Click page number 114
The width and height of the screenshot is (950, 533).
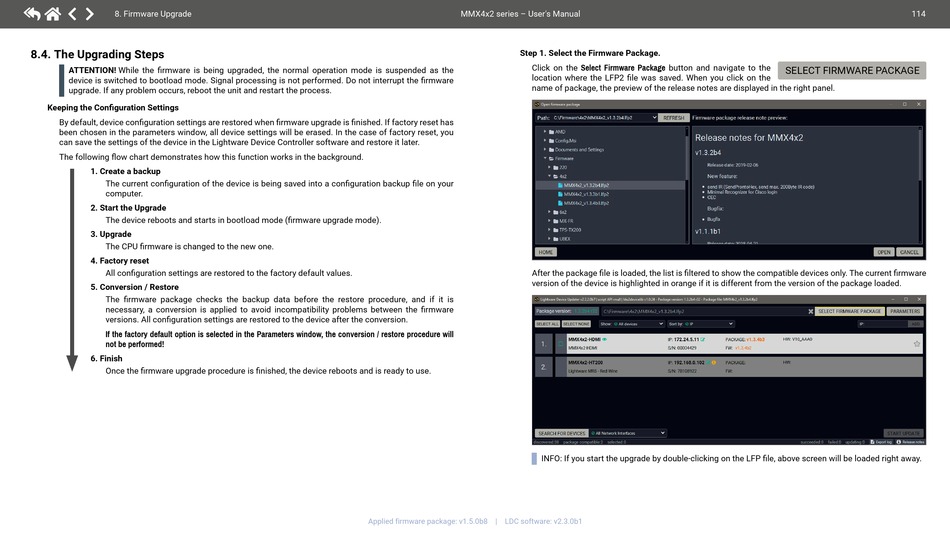click(918, 14)
